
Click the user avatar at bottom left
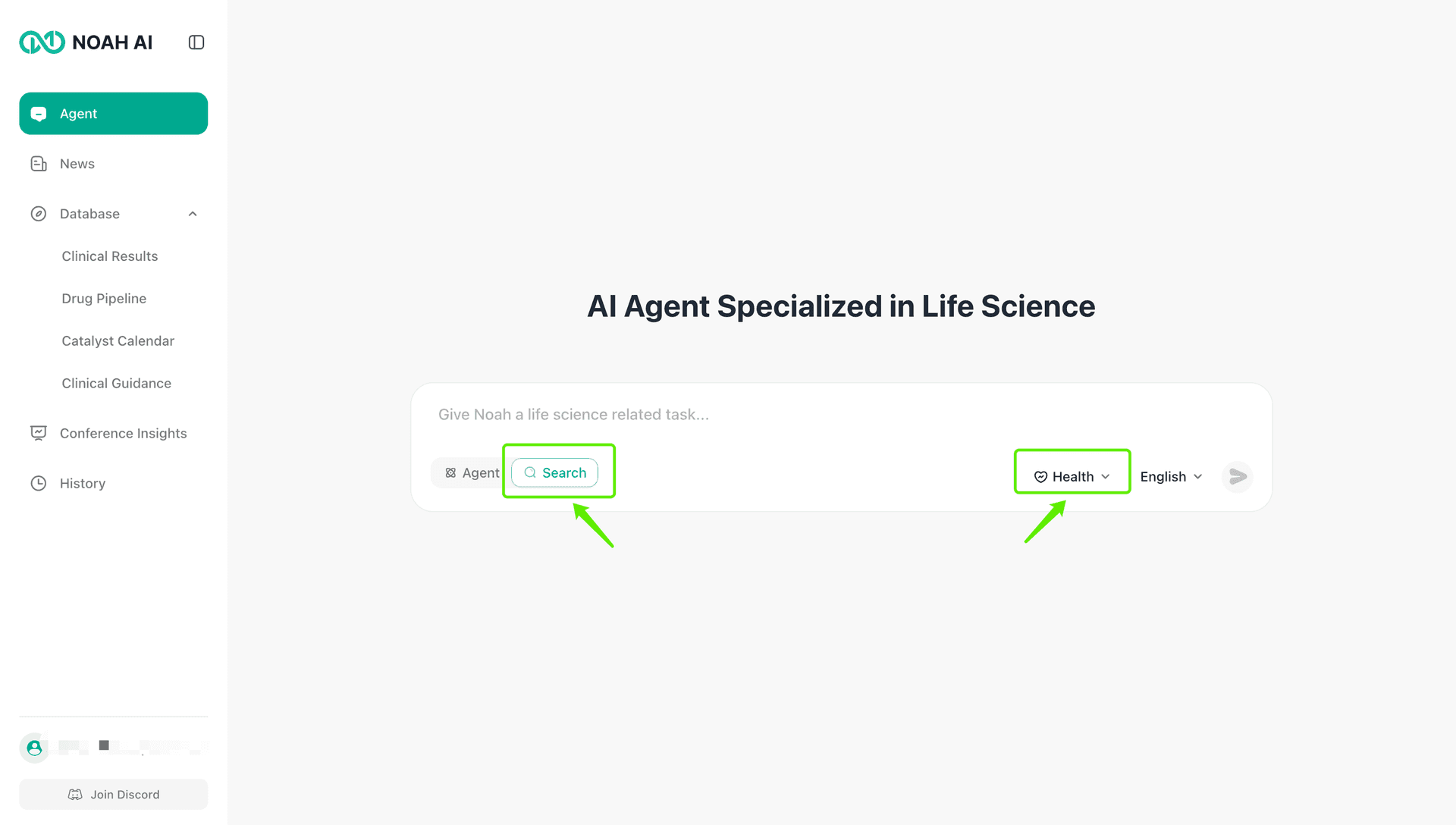pos(33,748)
